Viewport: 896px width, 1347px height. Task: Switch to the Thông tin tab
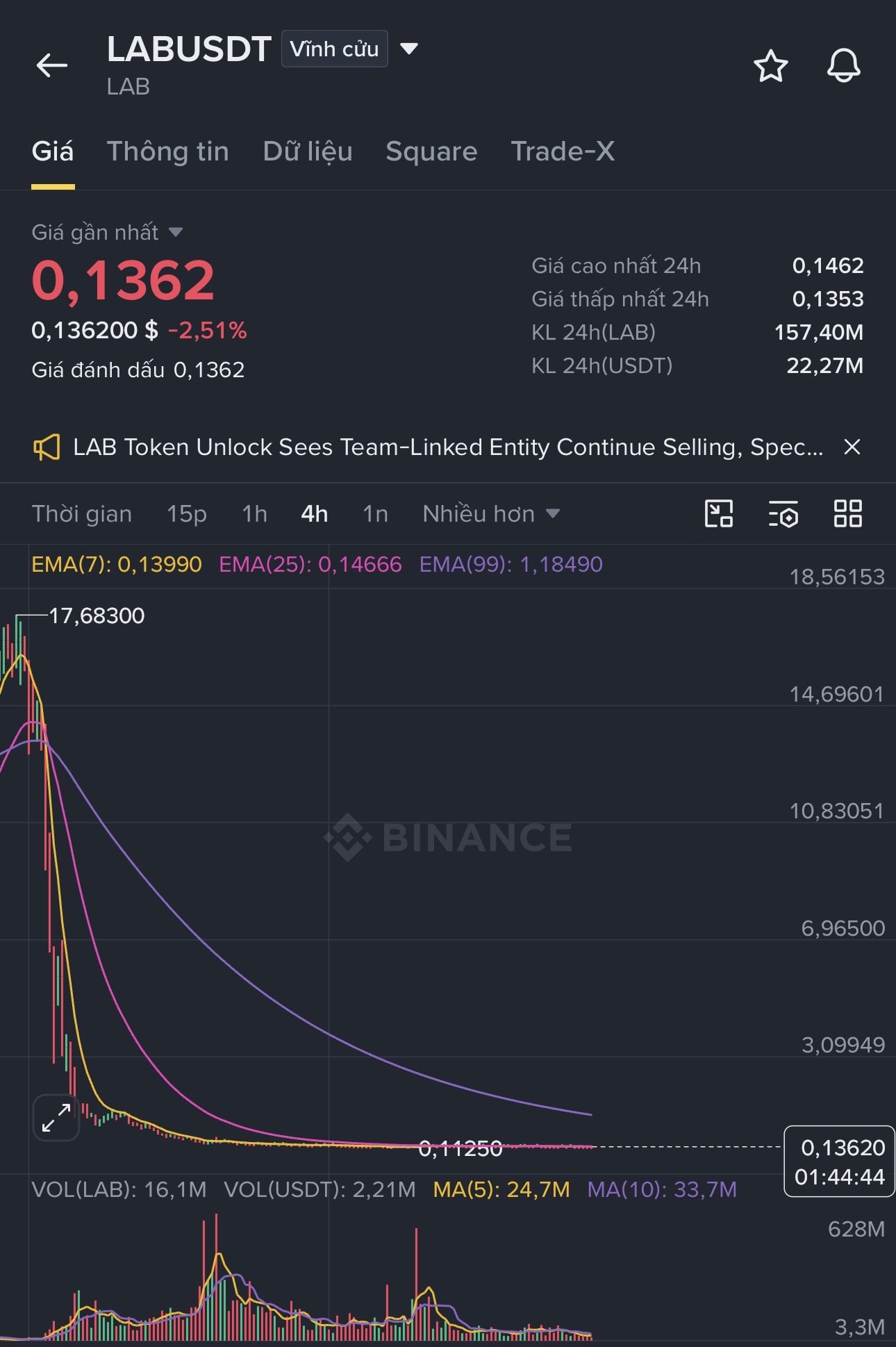[168, 151]
